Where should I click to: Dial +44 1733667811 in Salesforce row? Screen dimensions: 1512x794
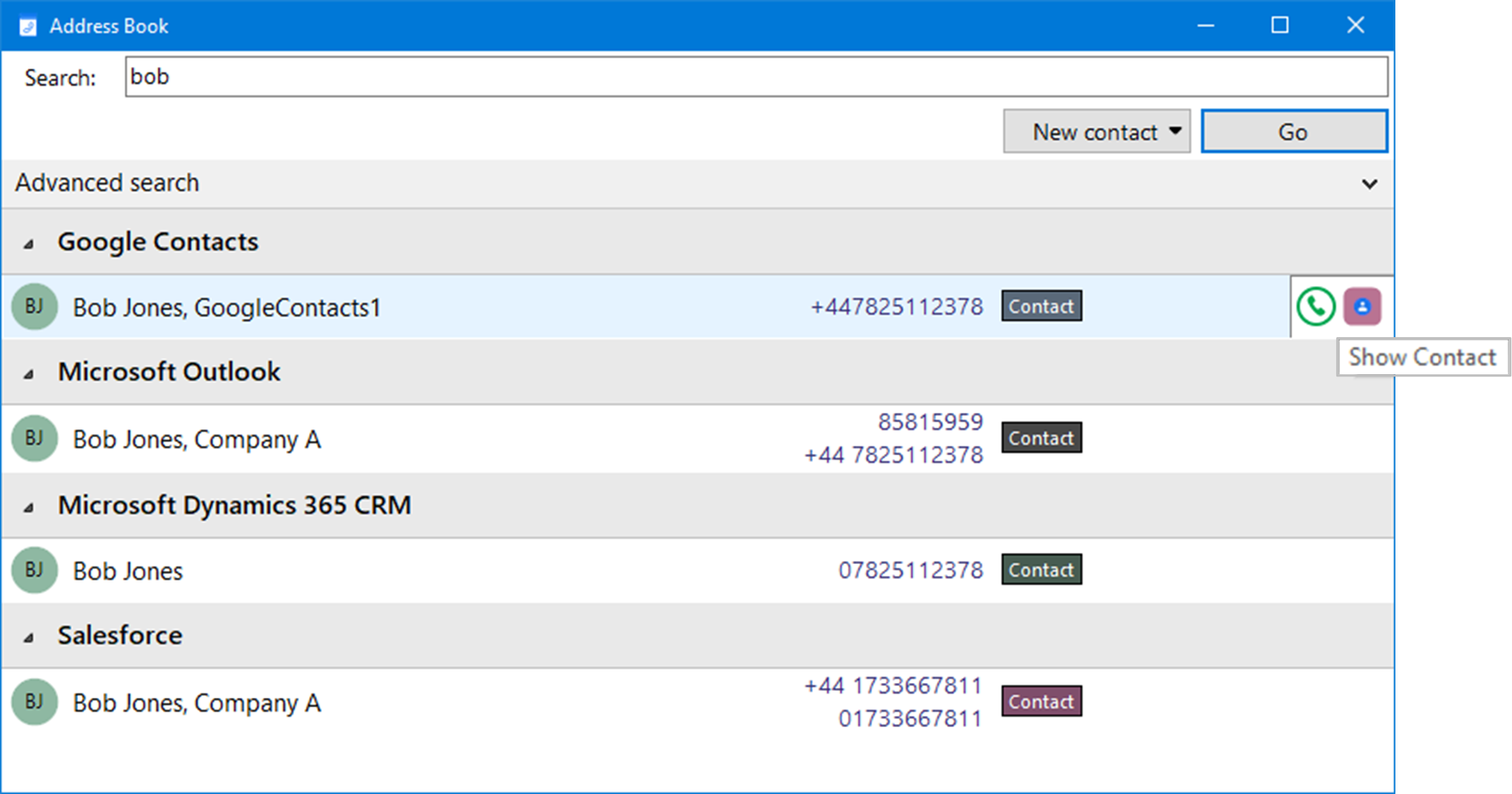[x=893, y=685]
